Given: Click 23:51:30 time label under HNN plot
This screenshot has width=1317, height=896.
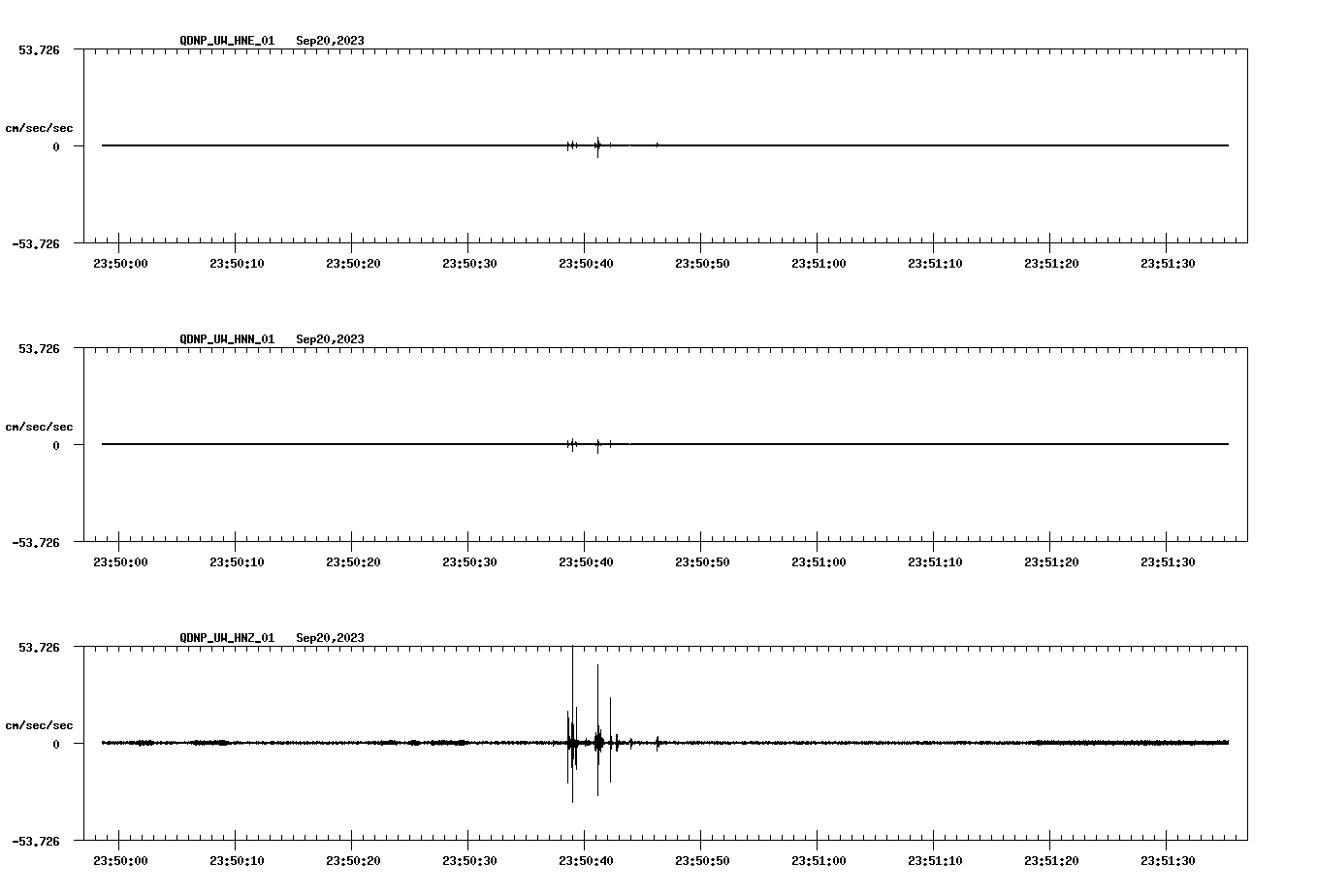Looking at the screenshot, I should [x=1168, y=562].
